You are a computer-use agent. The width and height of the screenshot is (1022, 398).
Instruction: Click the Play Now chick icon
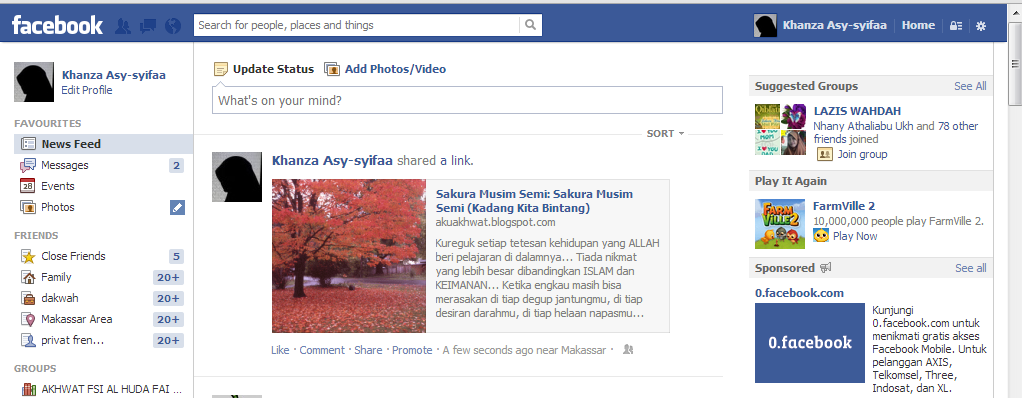[821, 236]
